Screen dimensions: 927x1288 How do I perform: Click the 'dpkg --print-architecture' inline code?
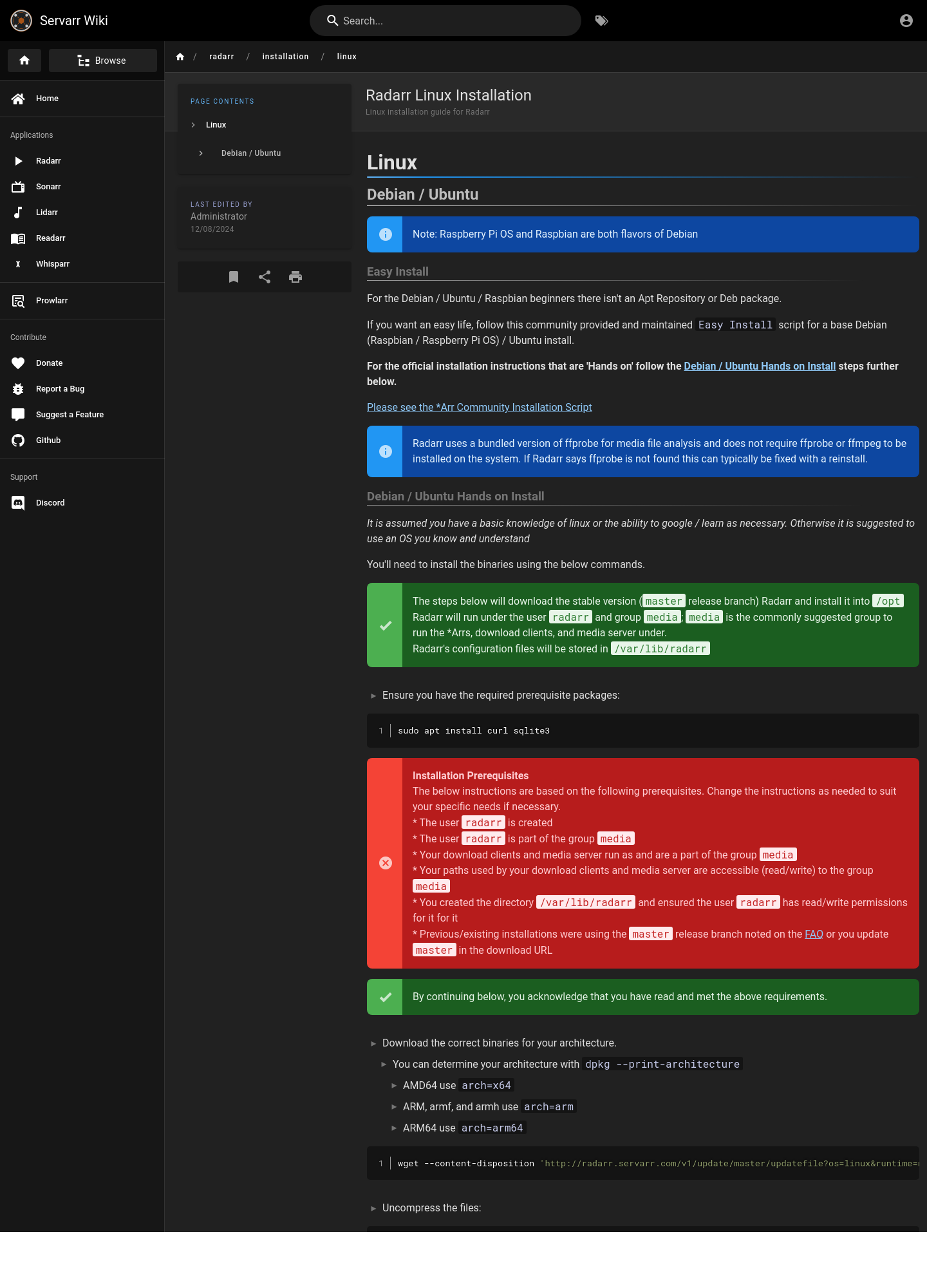(x=662, y=1064)
